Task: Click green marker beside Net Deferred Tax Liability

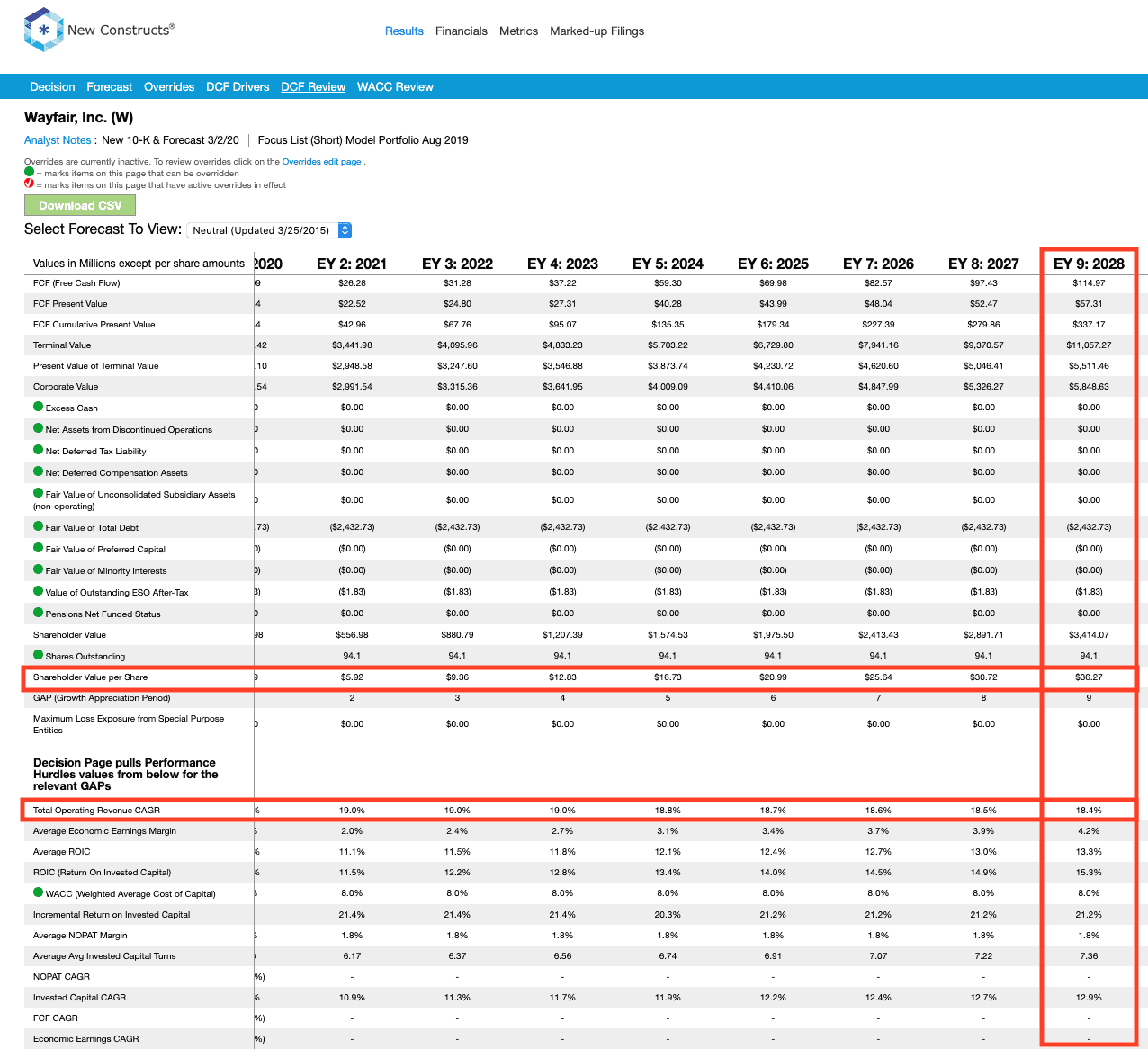Action: [x=39, y=450]
